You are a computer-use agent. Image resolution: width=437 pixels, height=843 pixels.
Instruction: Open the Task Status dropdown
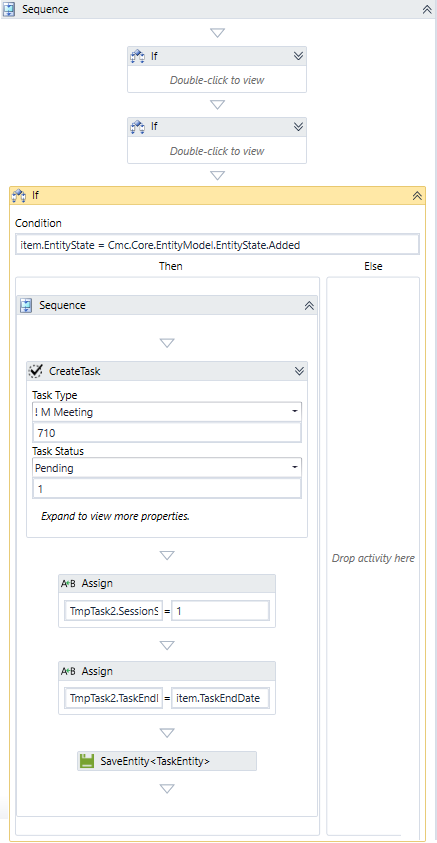[295, 468]
